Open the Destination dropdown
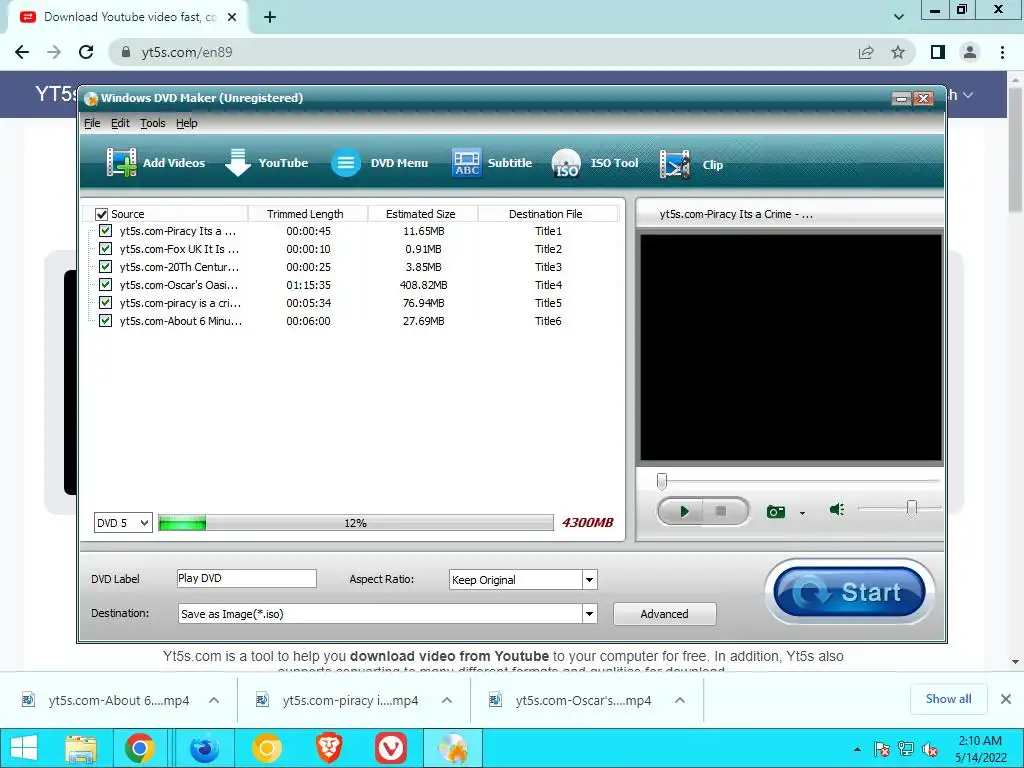1024x768 pixels. click(589, 614)
